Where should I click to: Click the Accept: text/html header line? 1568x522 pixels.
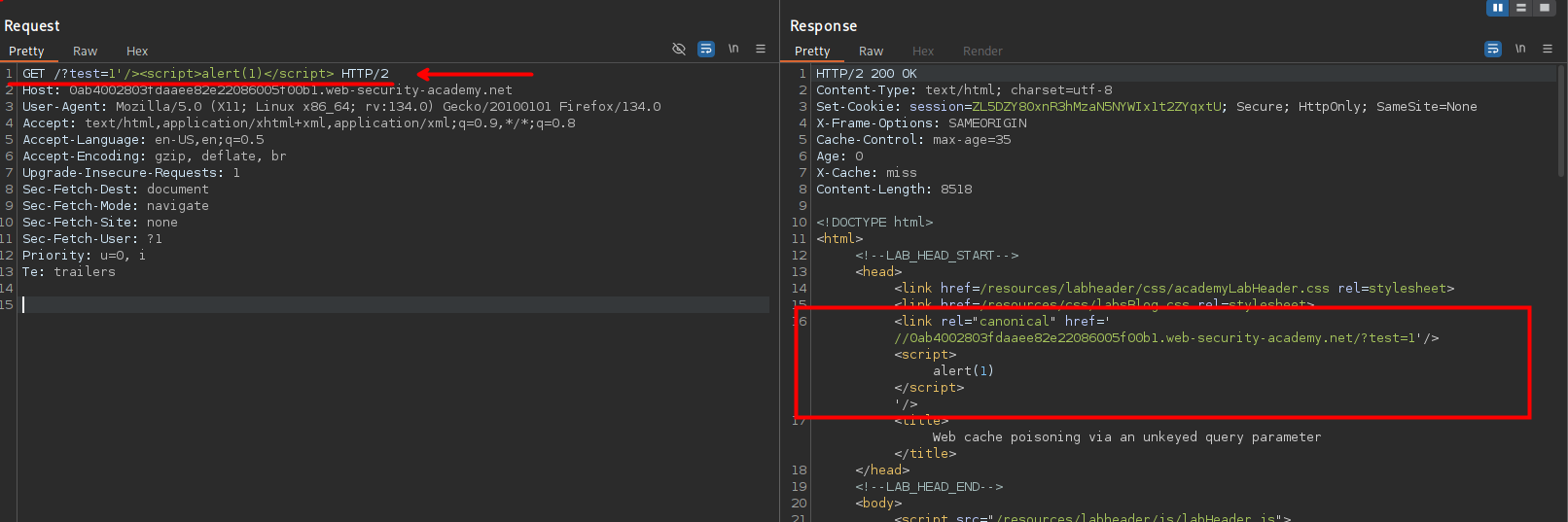[299, 123]
